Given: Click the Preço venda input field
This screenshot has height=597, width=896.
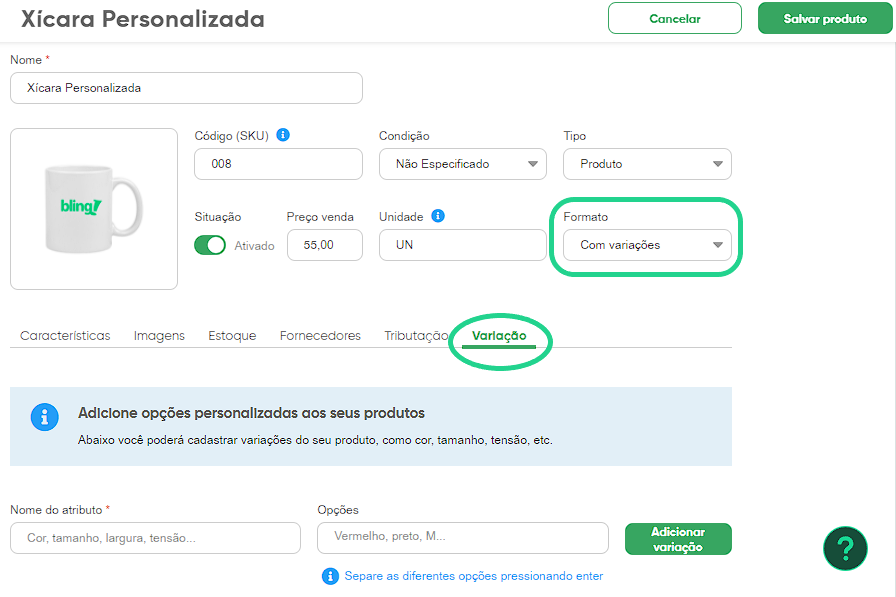Looking at the screenshot, I should 324,245.
